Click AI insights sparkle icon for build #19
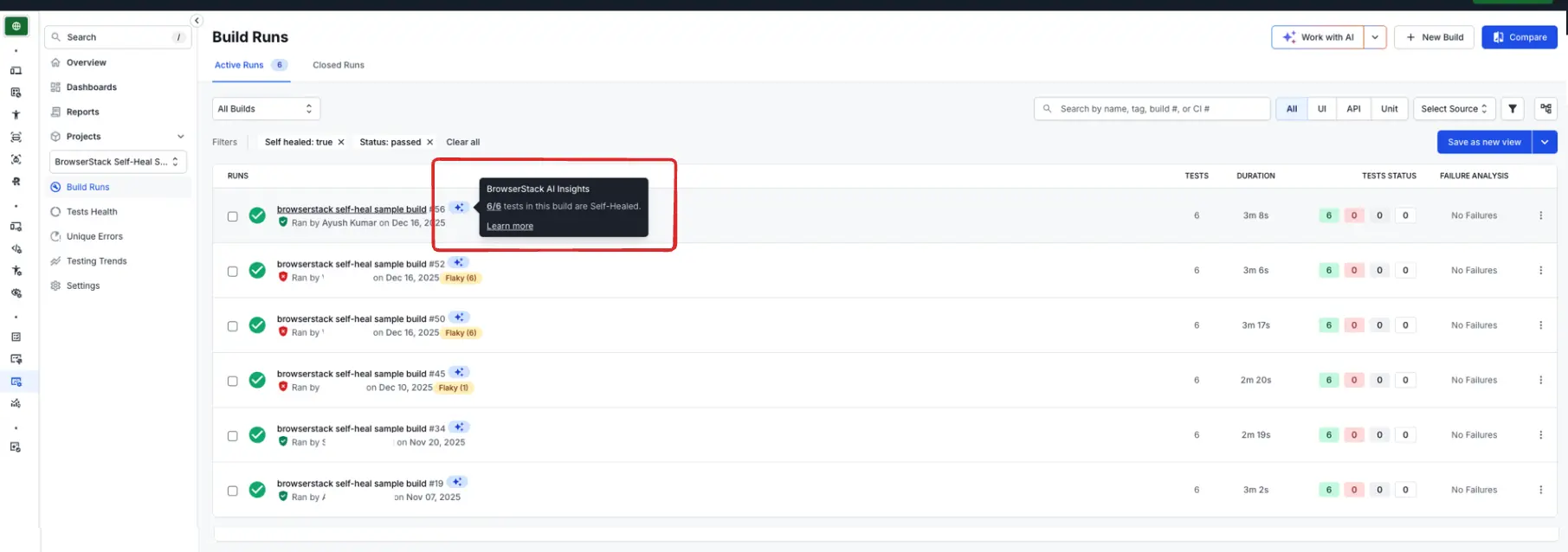This screenshot has height=552, width=1568. tap(458, 482)
